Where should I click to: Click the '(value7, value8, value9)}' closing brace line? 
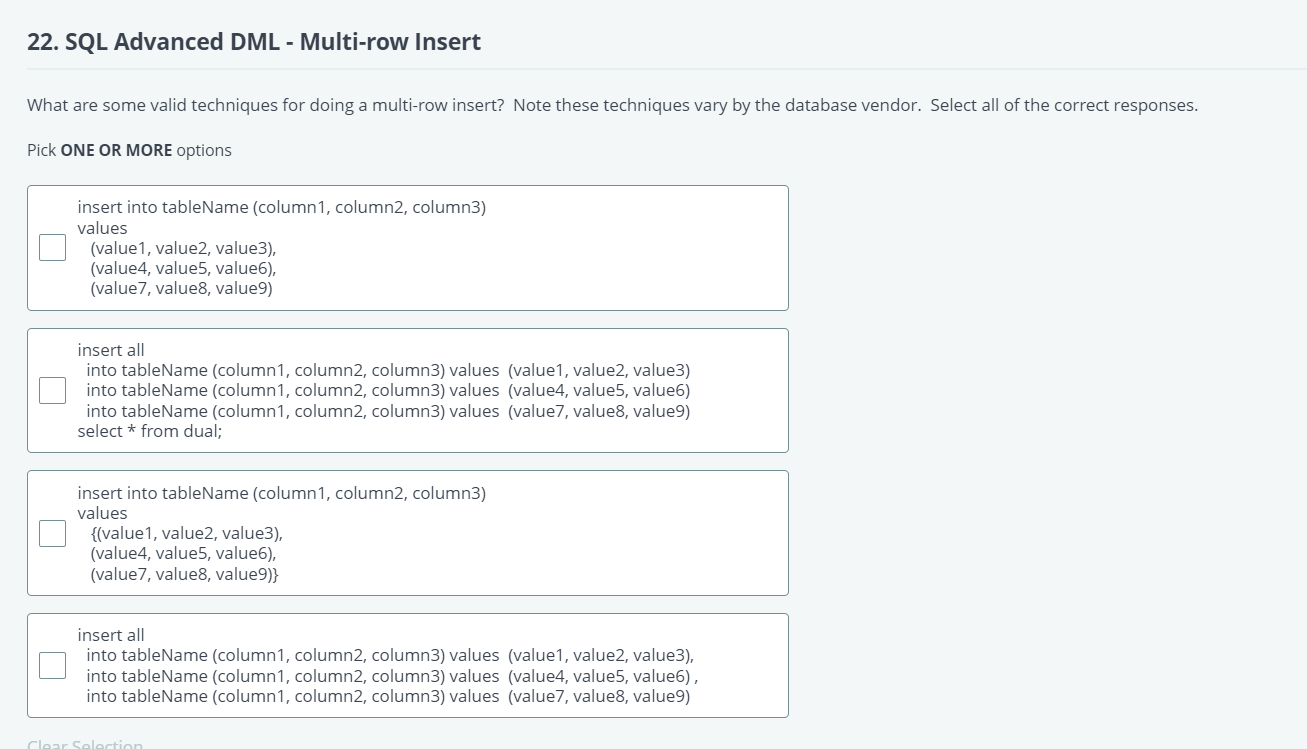tap(184, 574)
